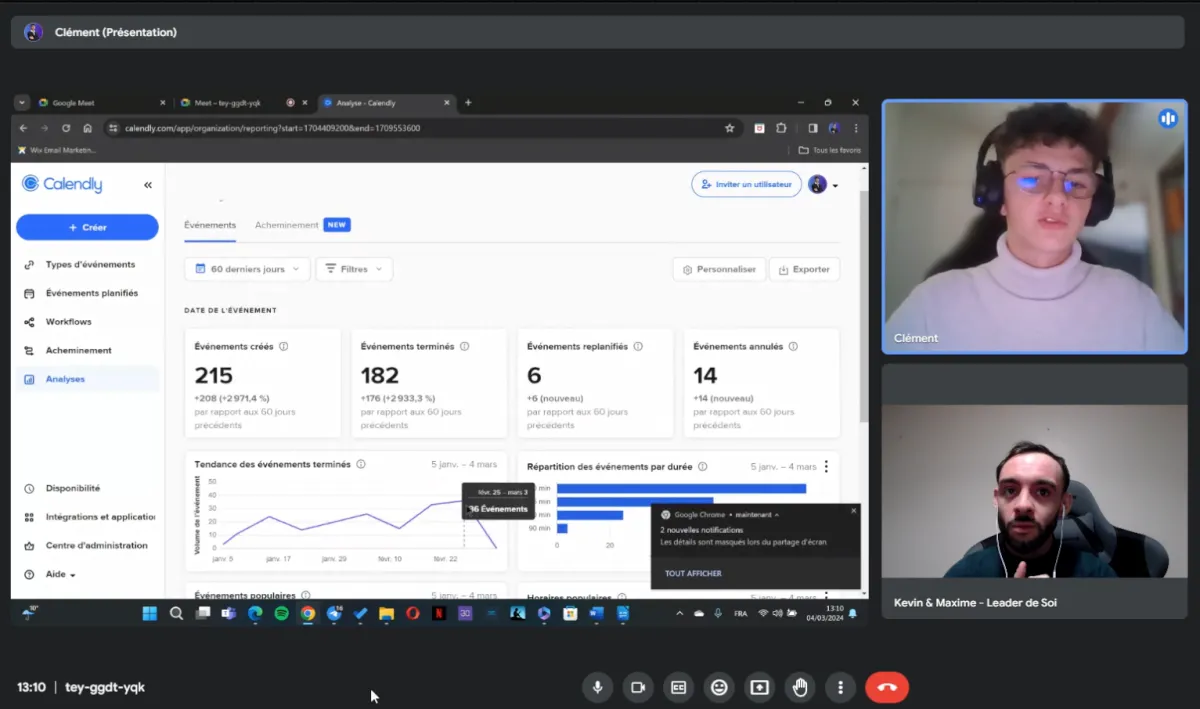
Task: Click the Calendly page vertical scrollbar
Action: pos(863,300)
